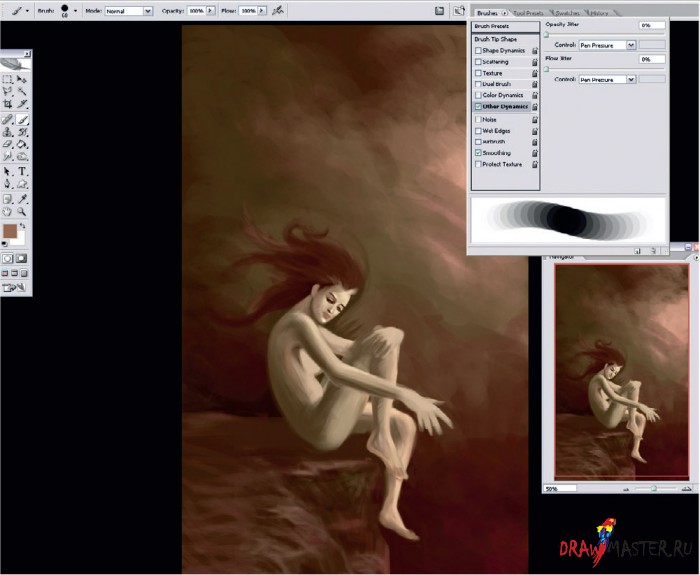Click the Navigator 50% zoom field

click(560, 489)
